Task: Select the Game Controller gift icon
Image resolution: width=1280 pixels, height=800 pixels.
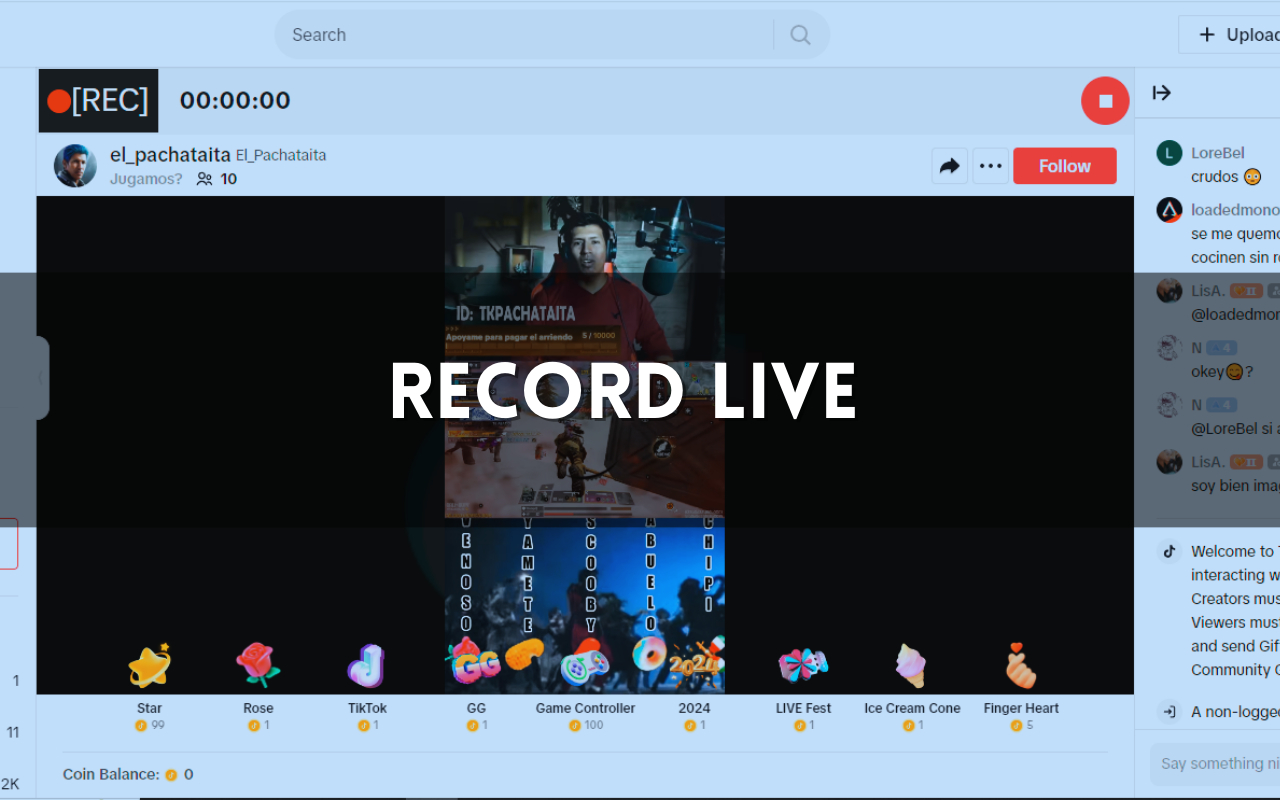Action: (x=585, y=665)
